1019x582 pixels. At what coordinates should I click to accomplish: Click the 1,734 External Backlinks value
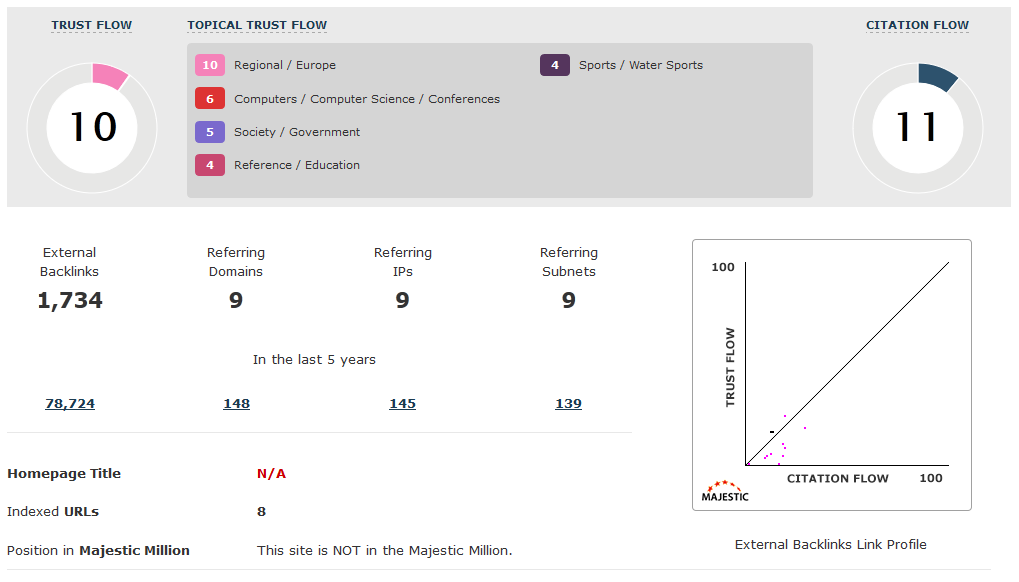tap(70, 300)
